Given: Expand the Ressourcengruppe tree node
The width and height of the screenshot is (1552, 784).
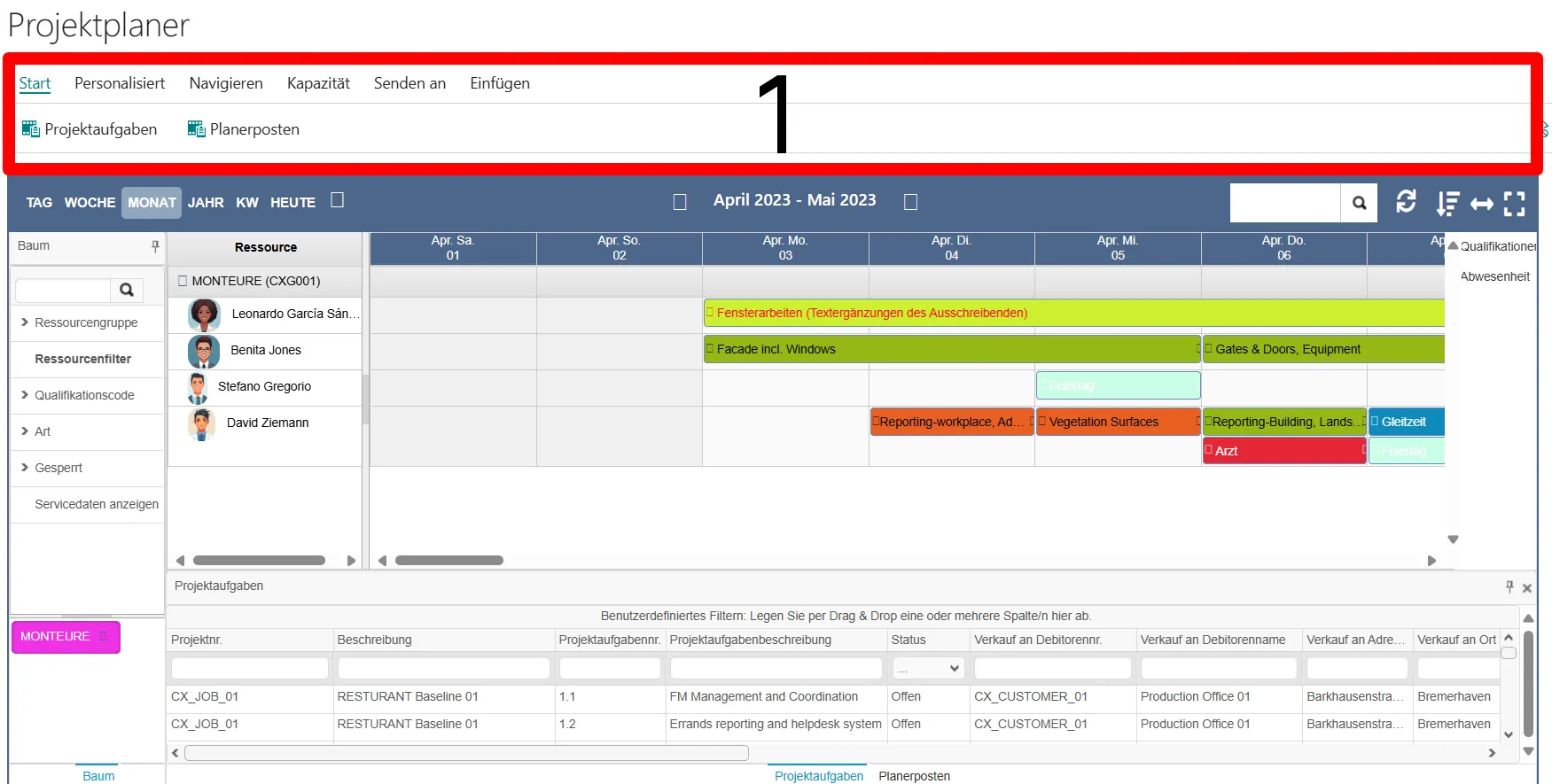Looking at the screenshot, I should coord(25,322).
